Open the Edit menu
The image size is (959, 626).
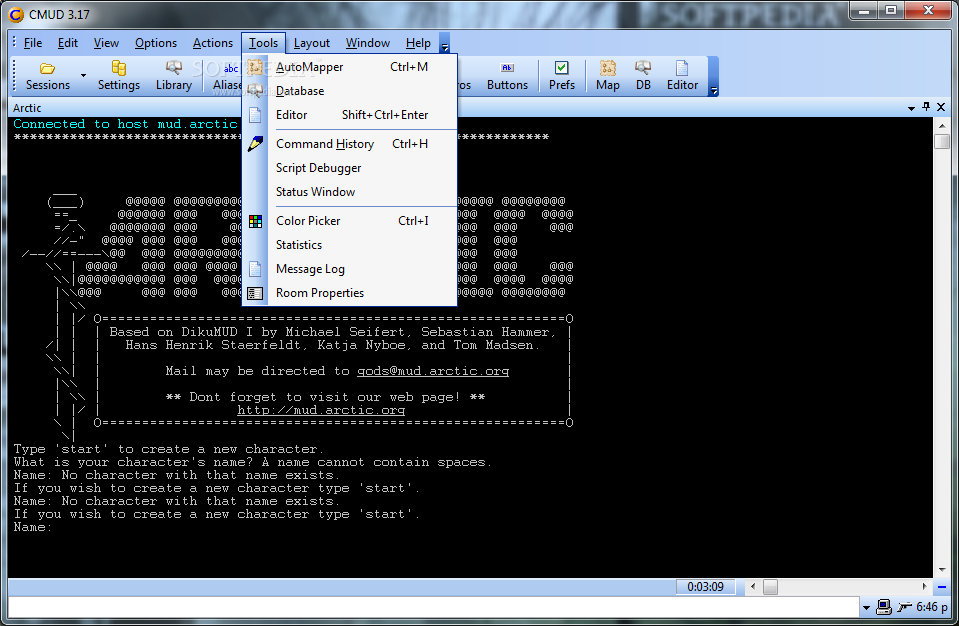[x=67, y=43]
